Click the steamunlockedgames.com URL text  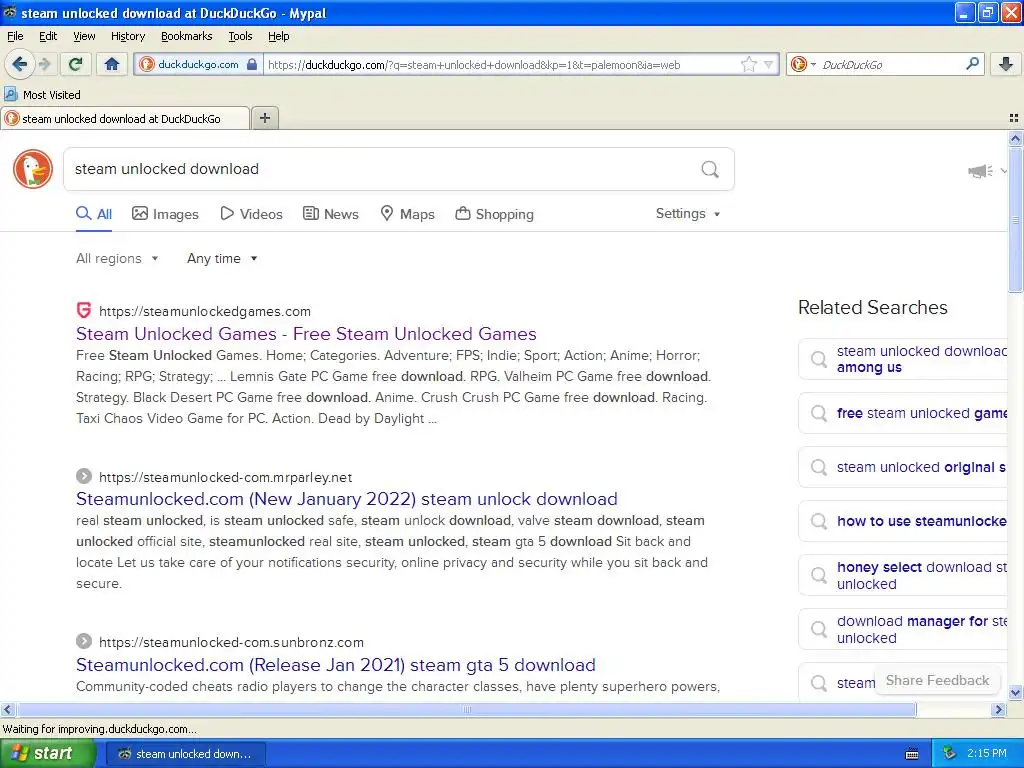(205, 312)
